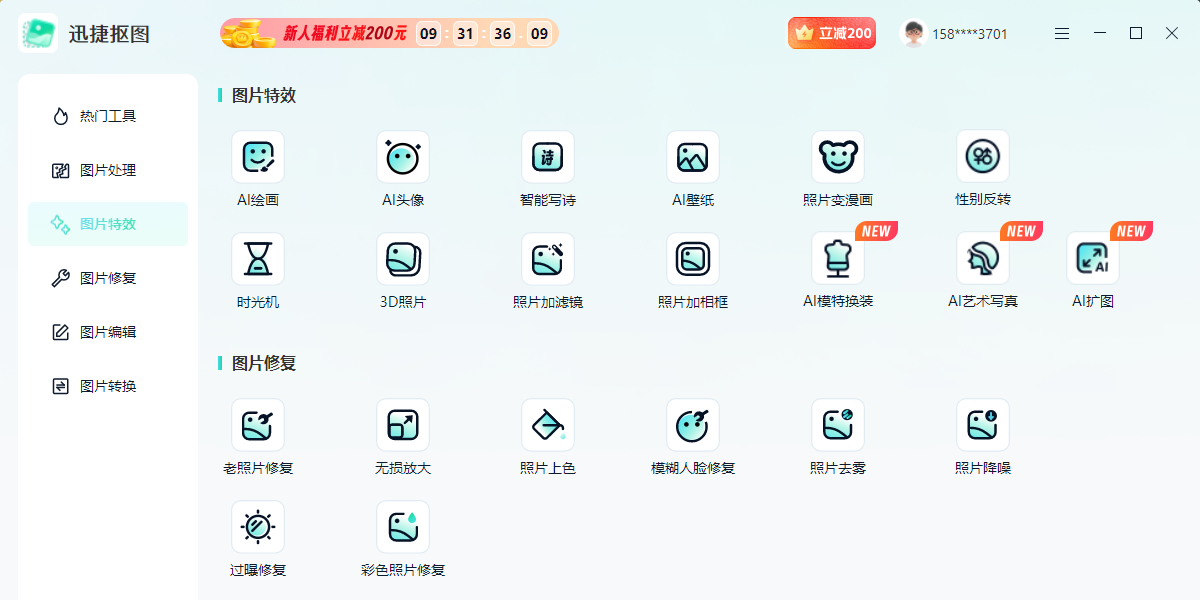
Task: Select the 3D照片 tool
Action: click(x=403, y=259)
